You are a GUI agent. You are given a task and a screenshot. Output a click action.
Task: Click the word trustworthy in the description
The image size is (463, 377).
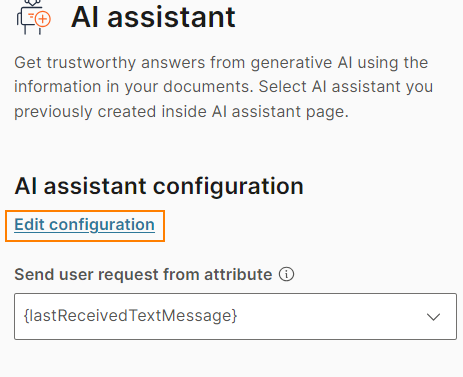point(91,63)
